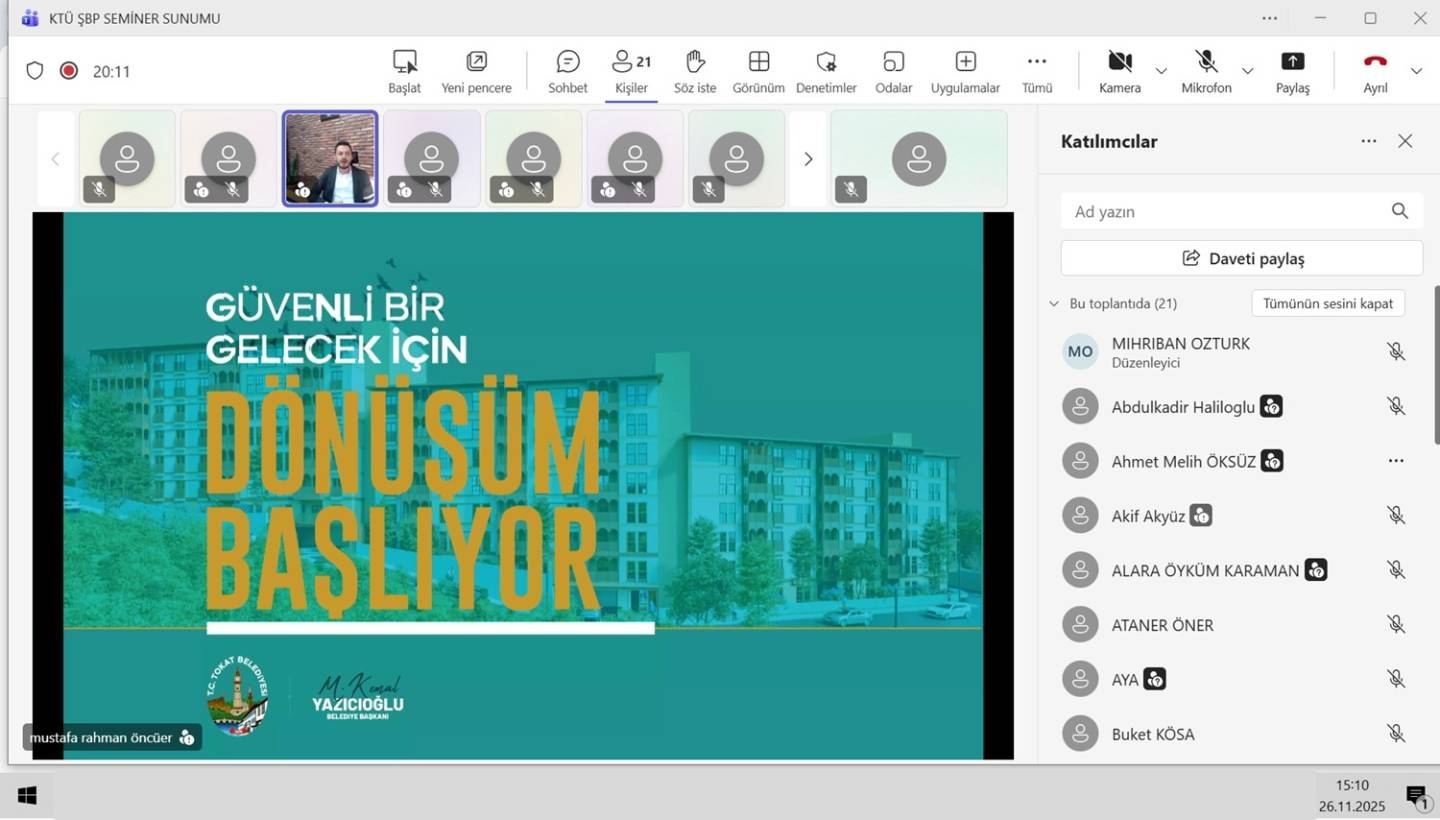Collapse the Bu toplantıda (21) list

pos(1053,304)
